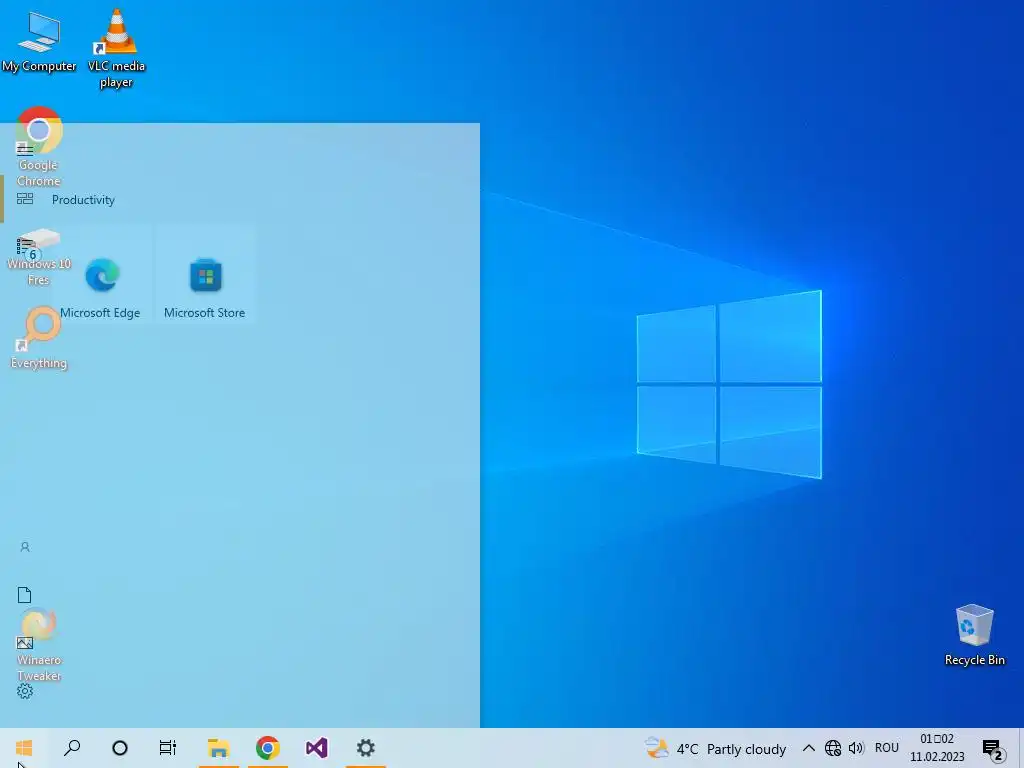Switch to Google Chrome on taskbar
This screenshot has height=768, width=1024.
click(268, 748)
